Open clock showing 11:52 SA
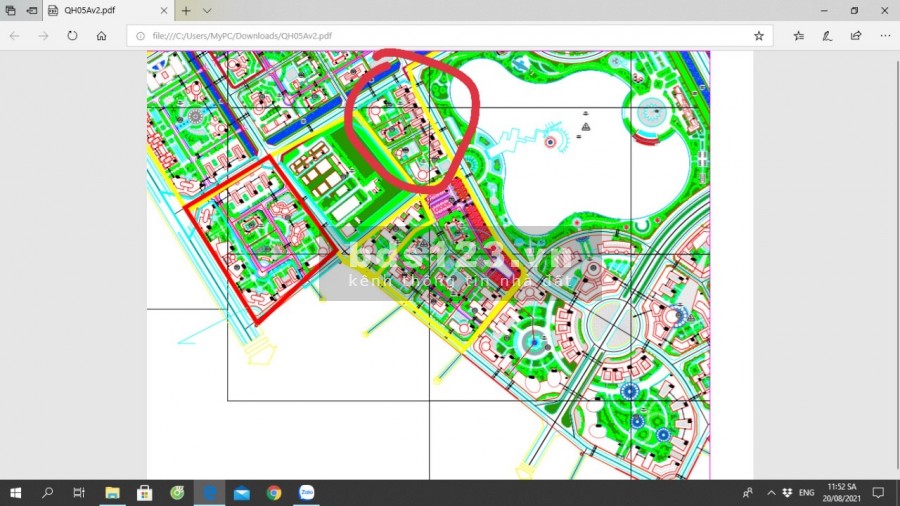This screenshot has width=900, height=506. 841,493
